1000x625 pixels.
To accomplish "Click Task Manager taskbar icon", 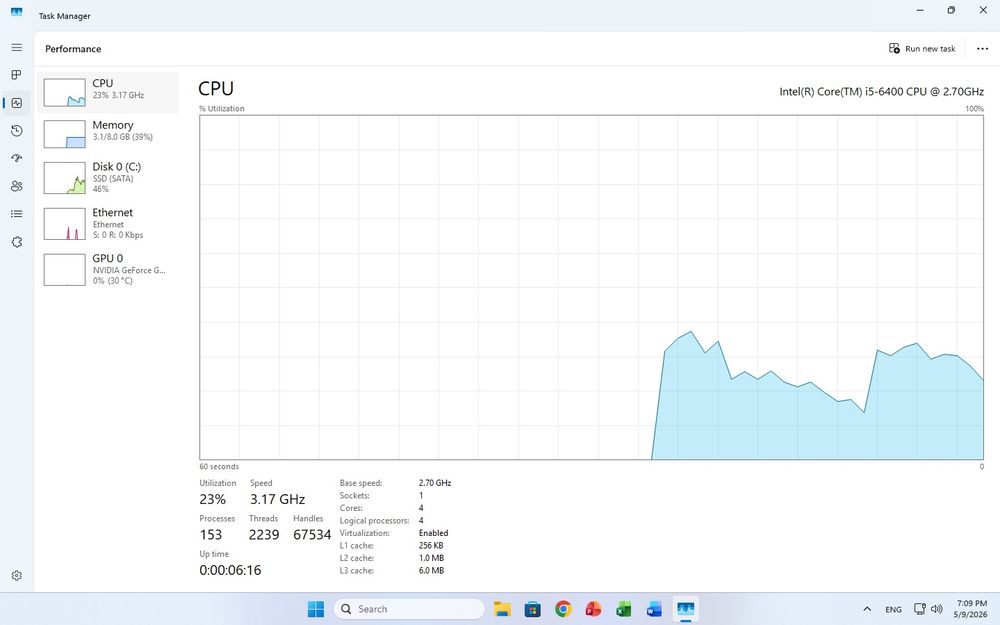I will pyautogui.click(x=686, y=609).
